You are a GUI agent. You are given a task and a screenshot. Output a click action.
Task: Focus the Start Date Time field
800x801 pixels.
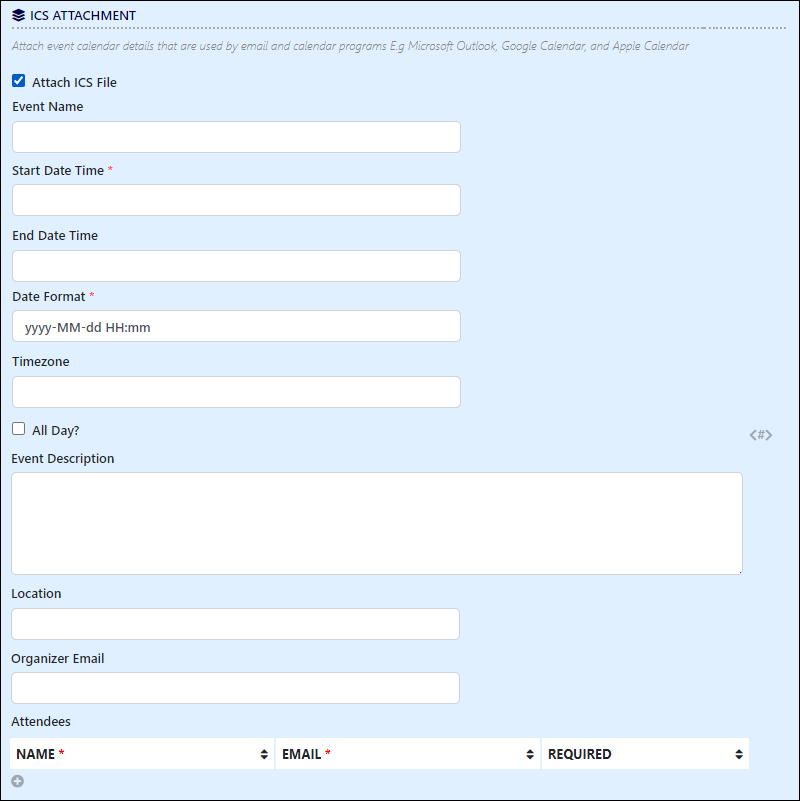click(x=237, y=200)
